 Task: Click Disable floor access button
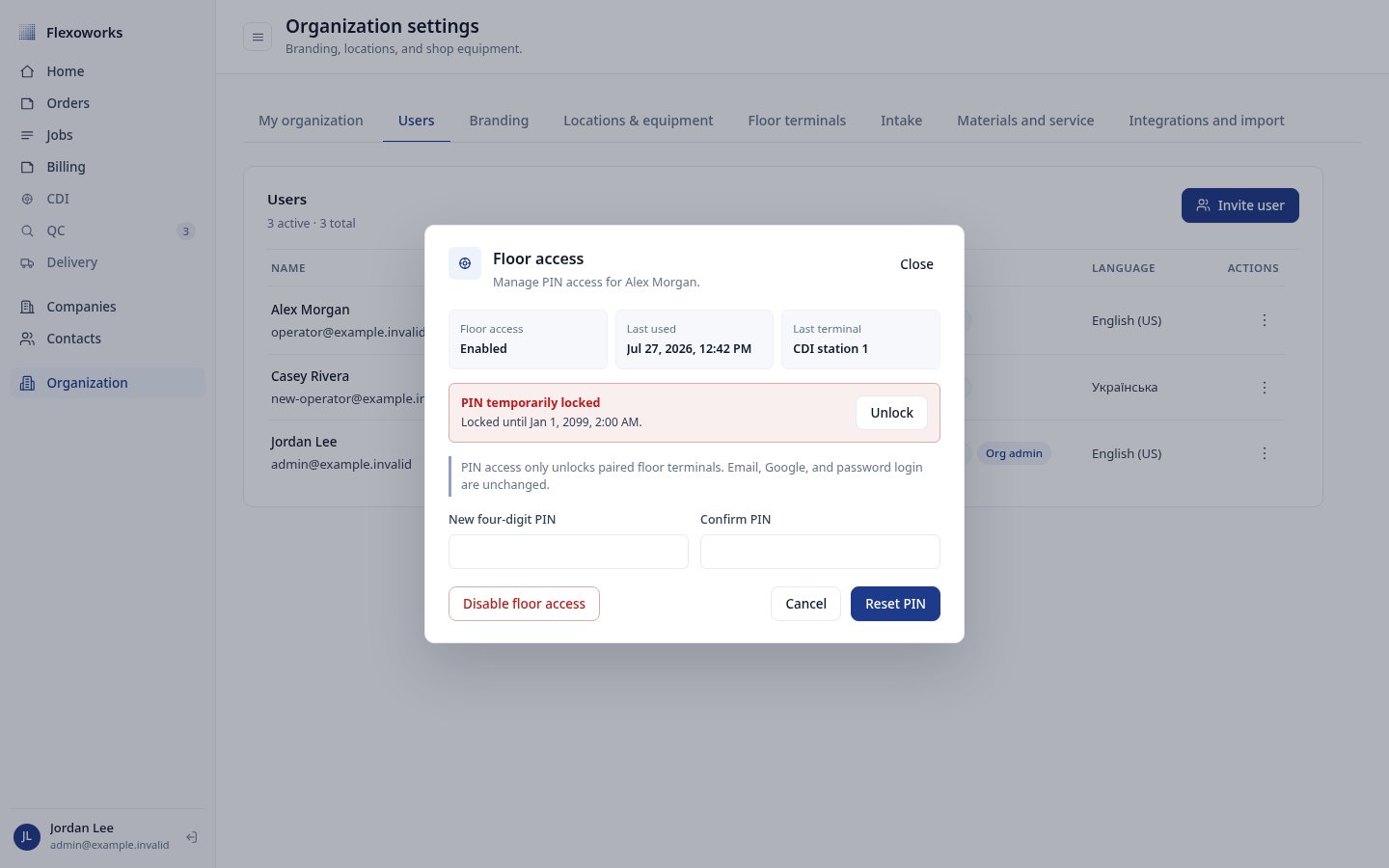(x=524, y=604)
